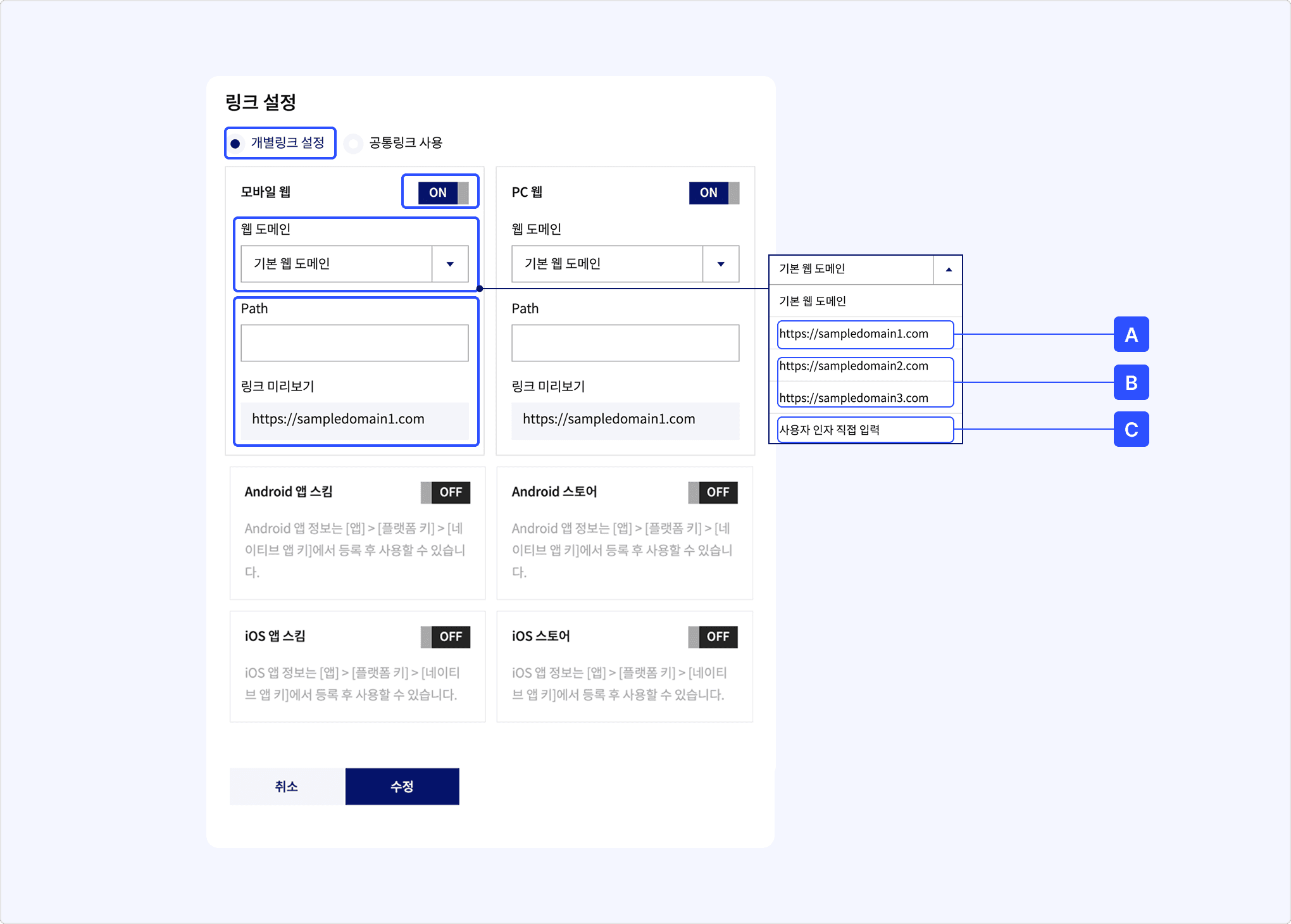Click the 수정 submit button
Image resolution: width=1291 pixels, height=924 pixels.
pos(402,787)
